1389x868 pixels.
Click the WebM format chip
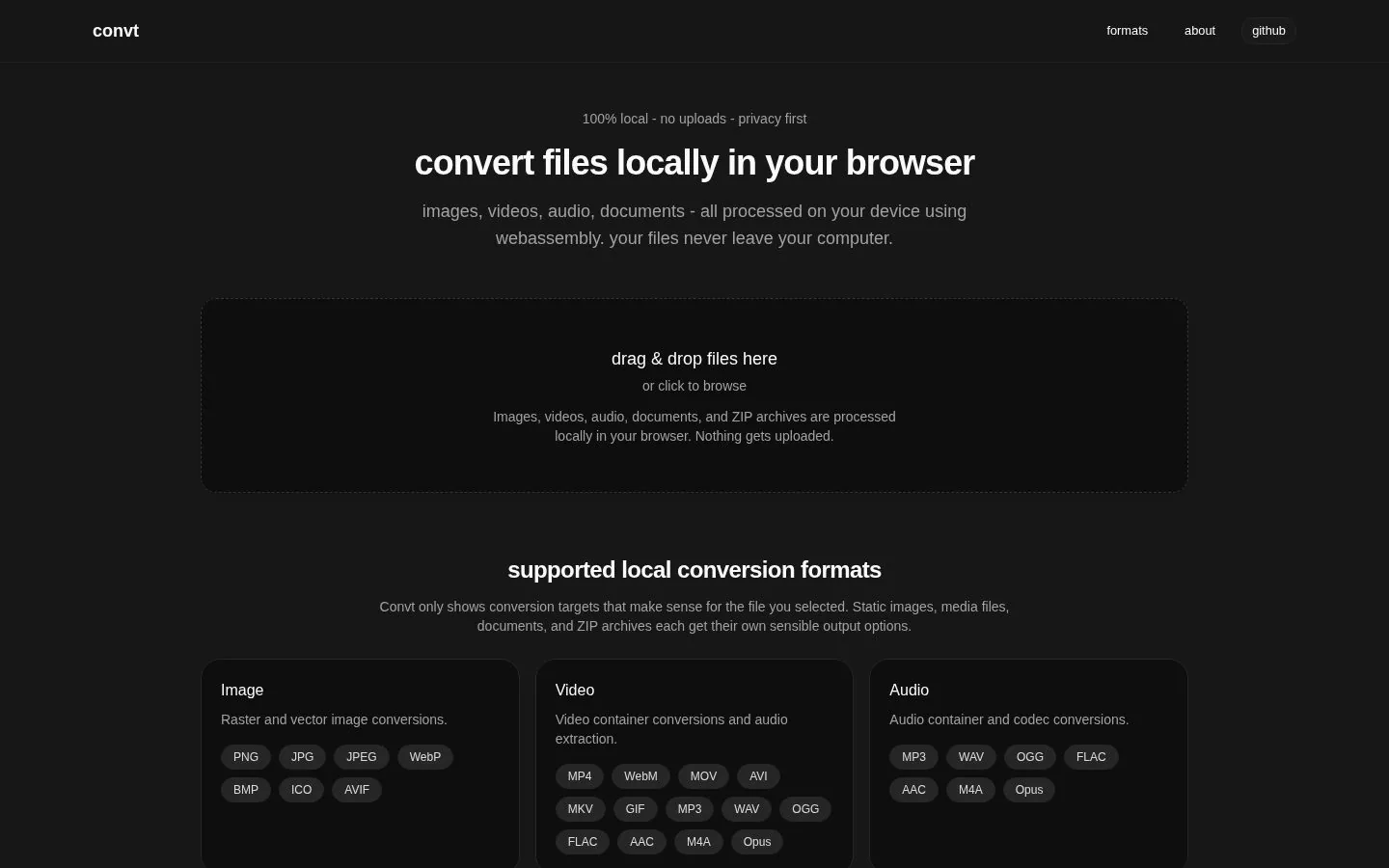(640, 776)
